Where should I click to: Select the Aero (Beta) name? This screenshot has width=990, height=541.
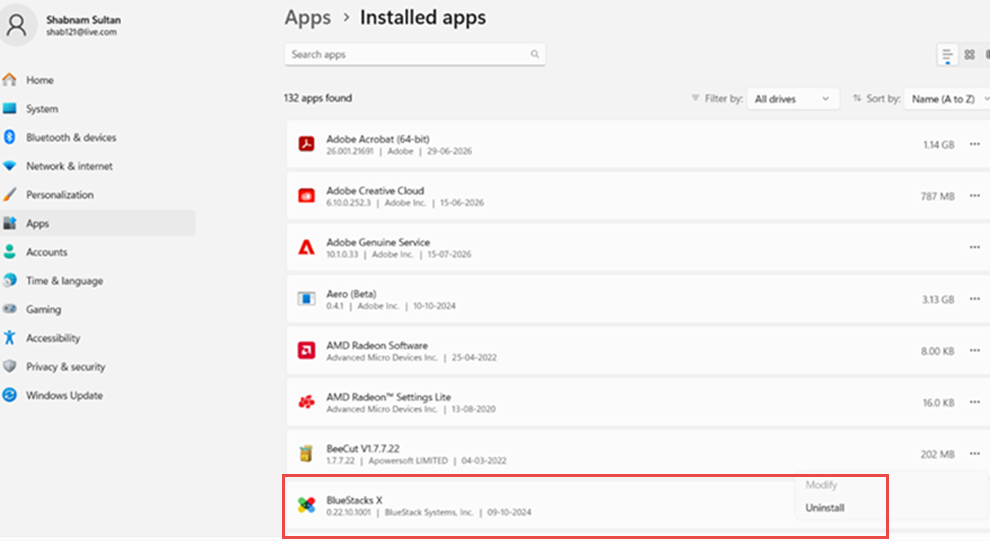(x=351, y=294)
